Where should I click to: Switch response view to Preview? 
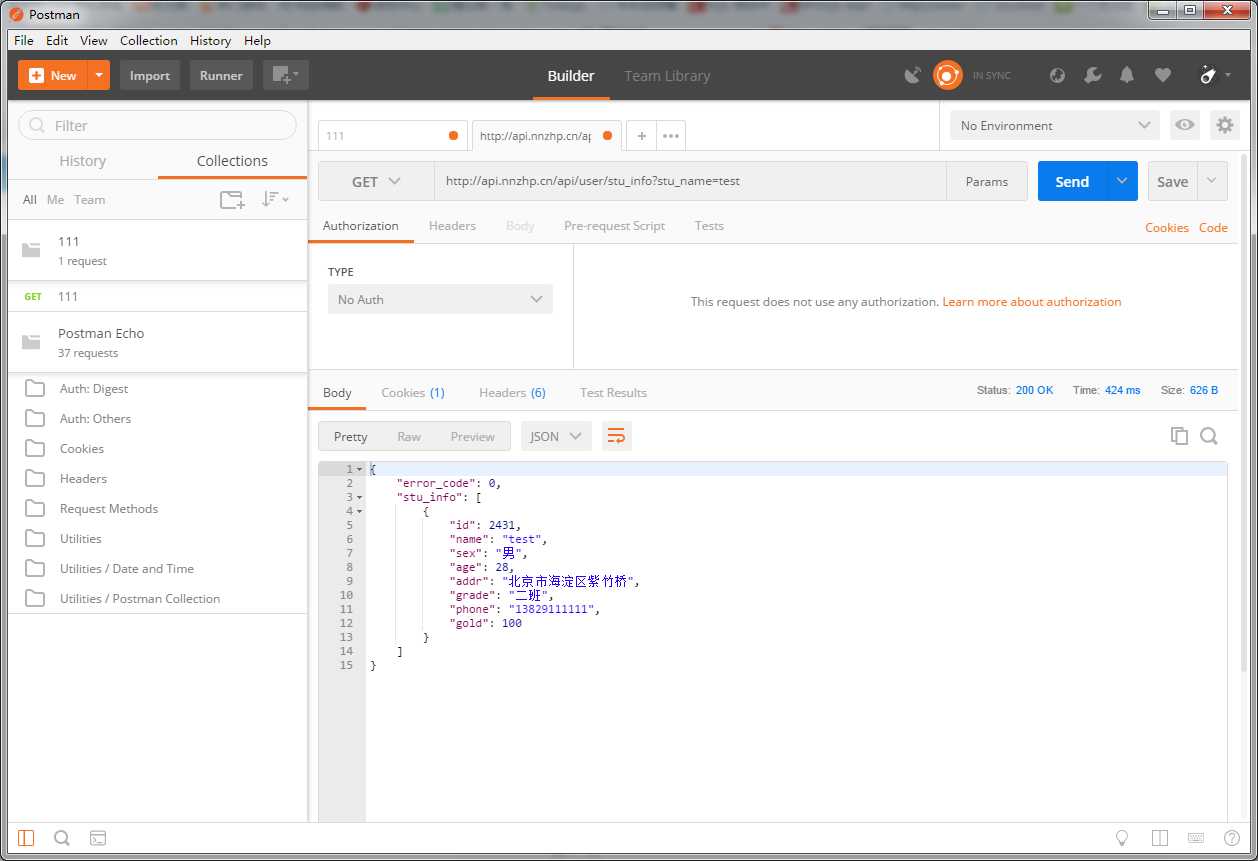tap(472, 436)
